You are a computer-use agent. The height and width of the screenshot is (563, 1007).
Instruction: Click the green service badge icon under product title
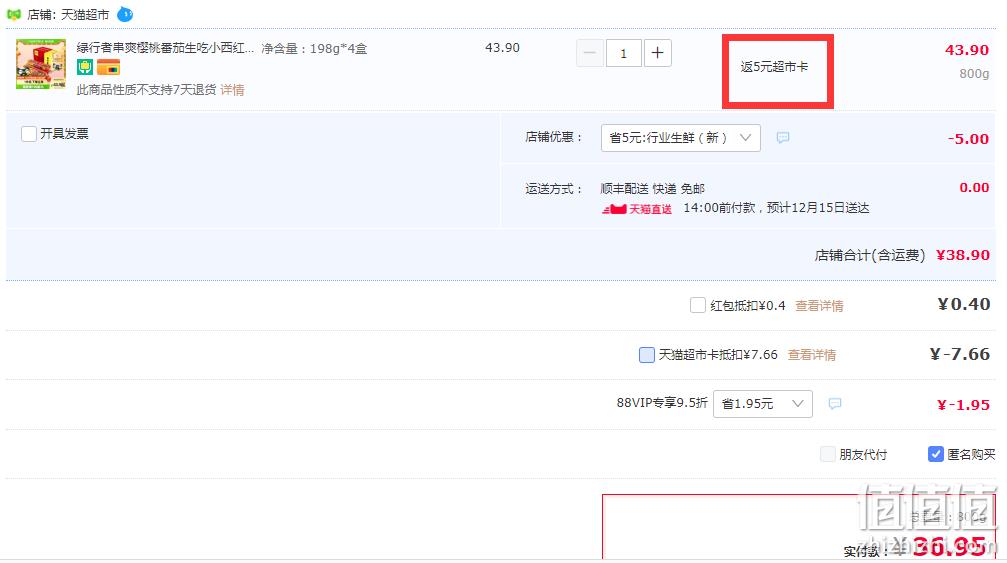click(85, 67)
